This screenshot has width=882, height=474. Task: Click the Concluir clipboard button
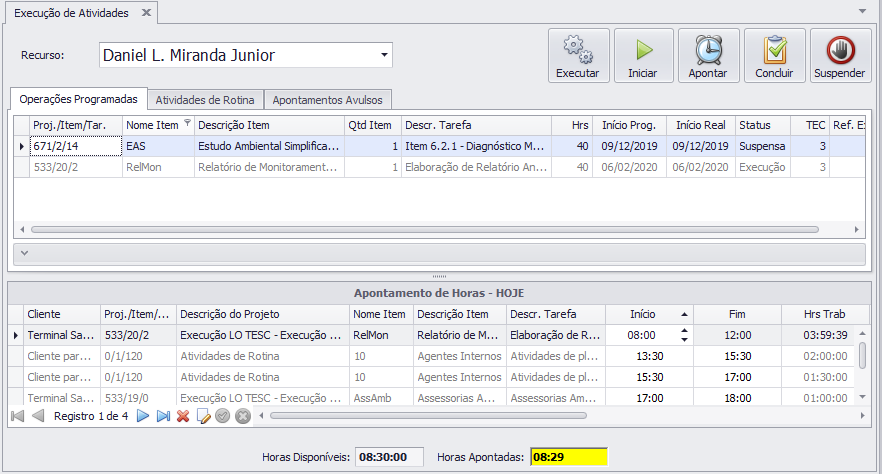775,56
